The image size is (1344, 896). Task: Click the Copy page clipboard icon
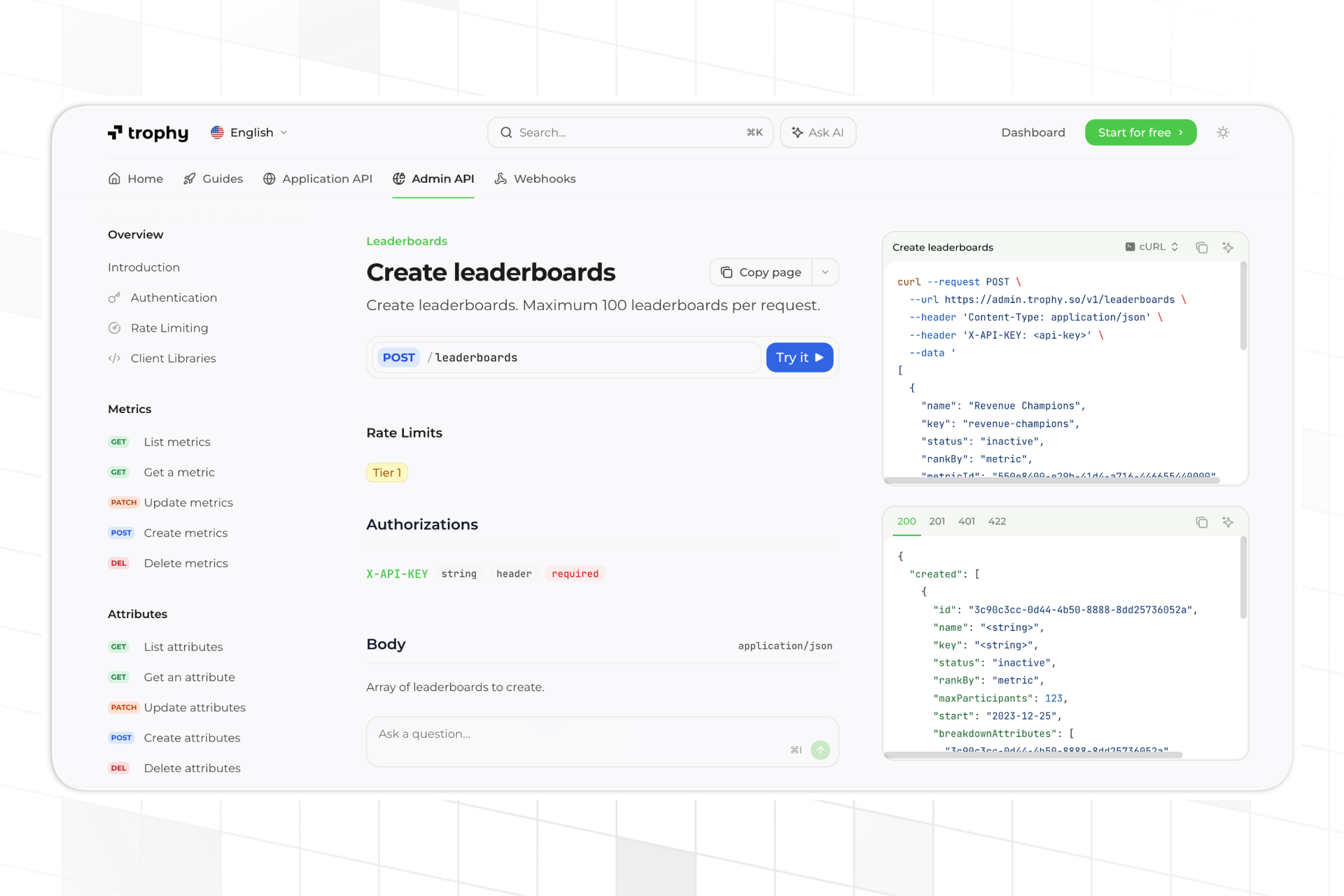pos(727,272)
